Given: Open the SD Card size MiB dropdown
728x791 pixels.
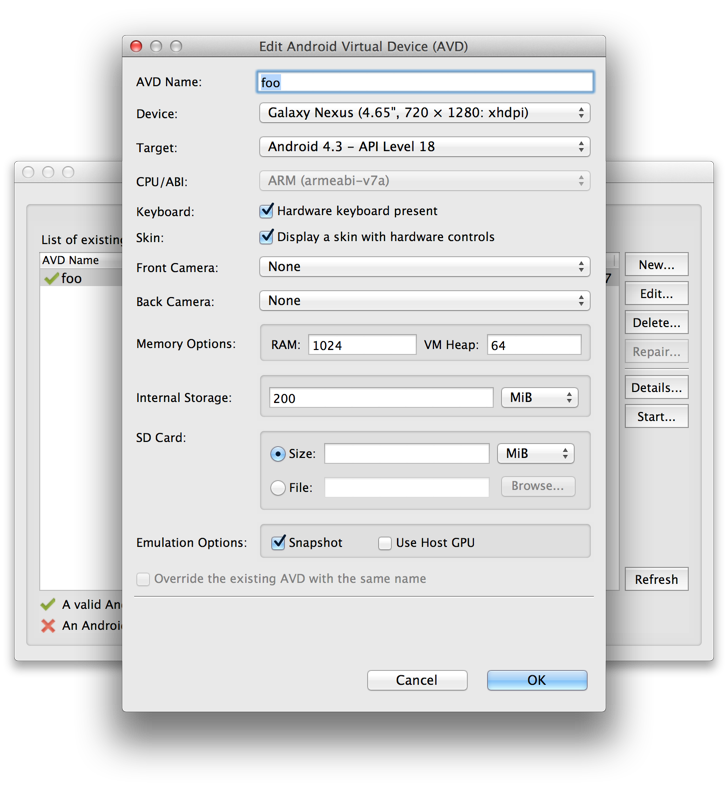Looking at the screenshot, I should [x=536, y=454].
